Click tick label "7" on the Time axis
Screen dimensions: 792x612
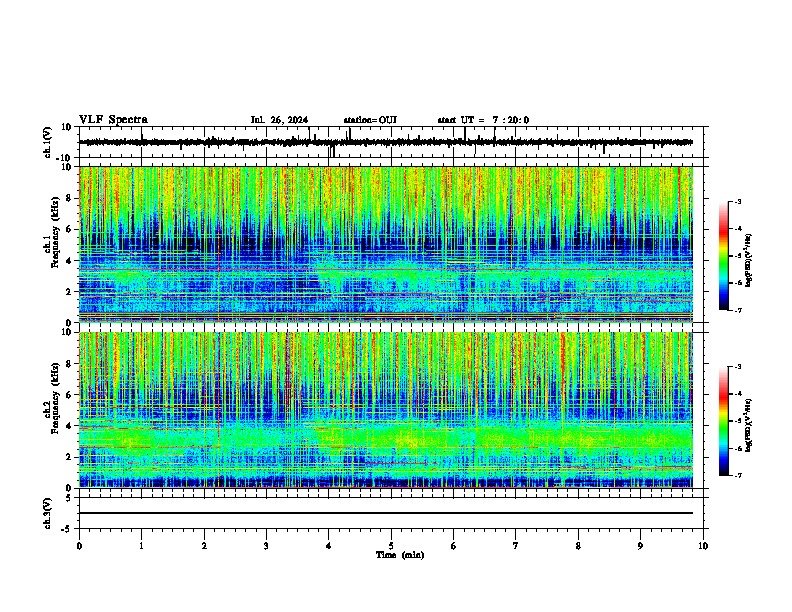pos(516,546)
